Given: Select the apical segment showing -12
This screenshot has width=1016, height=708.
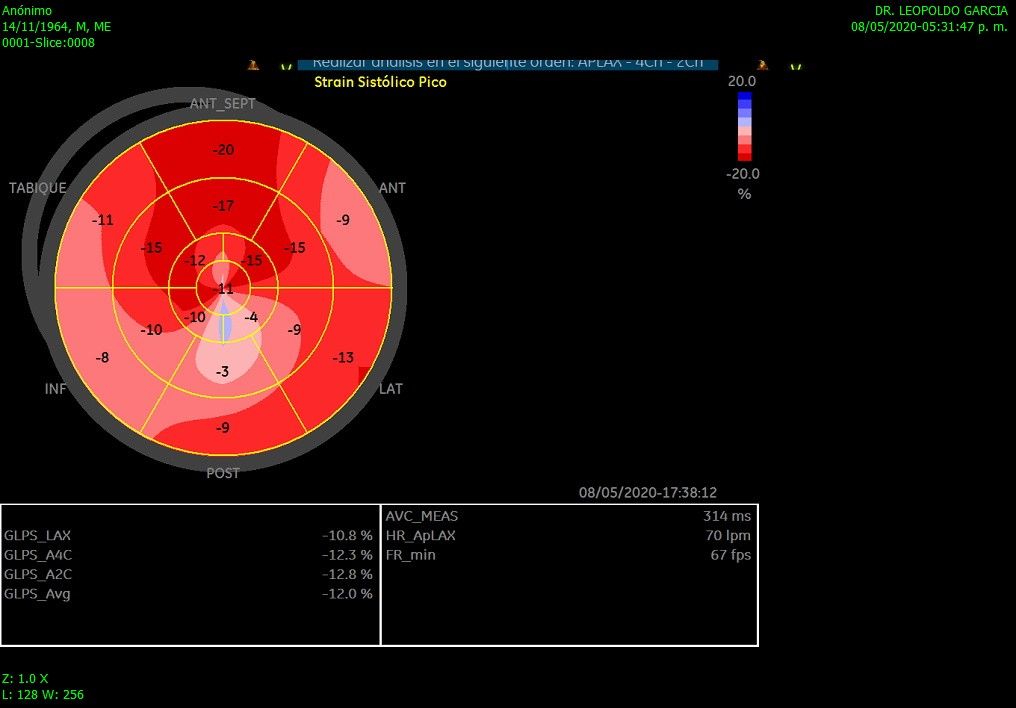Looking at the screenshot, I should coord(196,260).
